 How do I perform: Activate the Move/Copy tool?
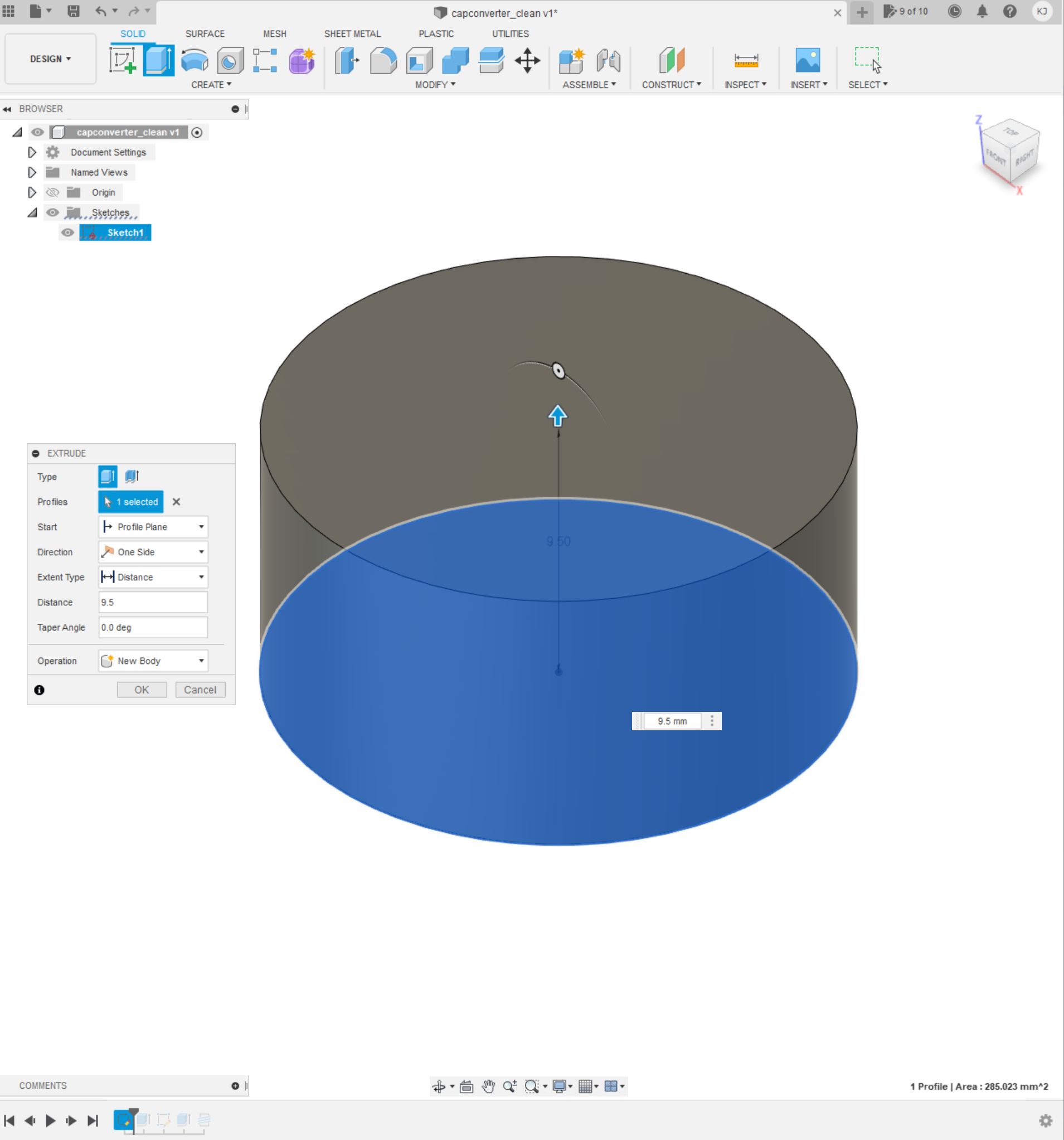click(527, 60)
